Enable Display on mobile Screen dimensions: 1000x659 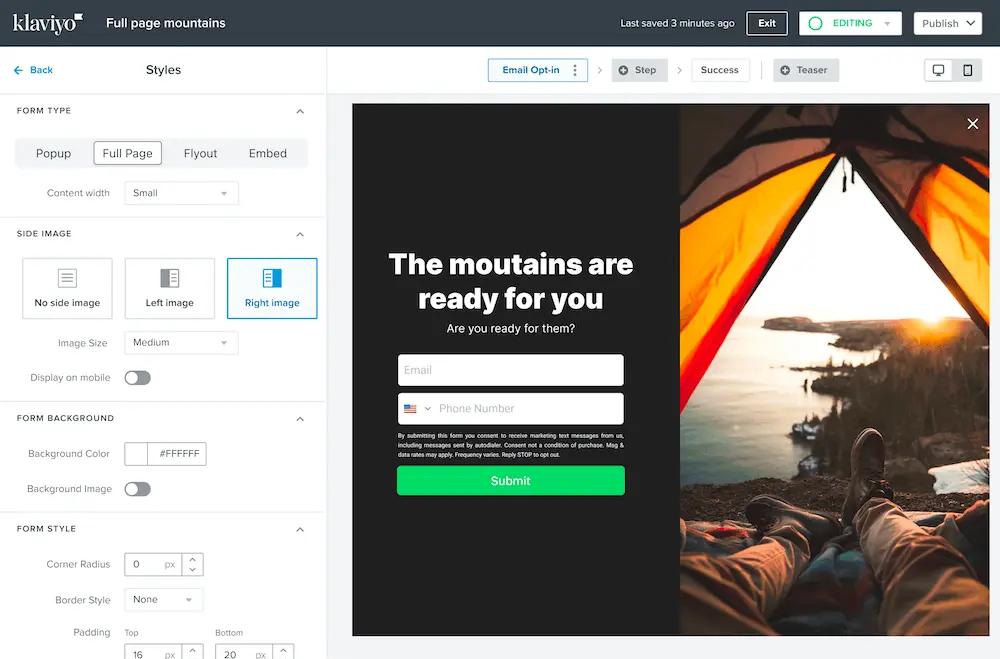(137, 377)
